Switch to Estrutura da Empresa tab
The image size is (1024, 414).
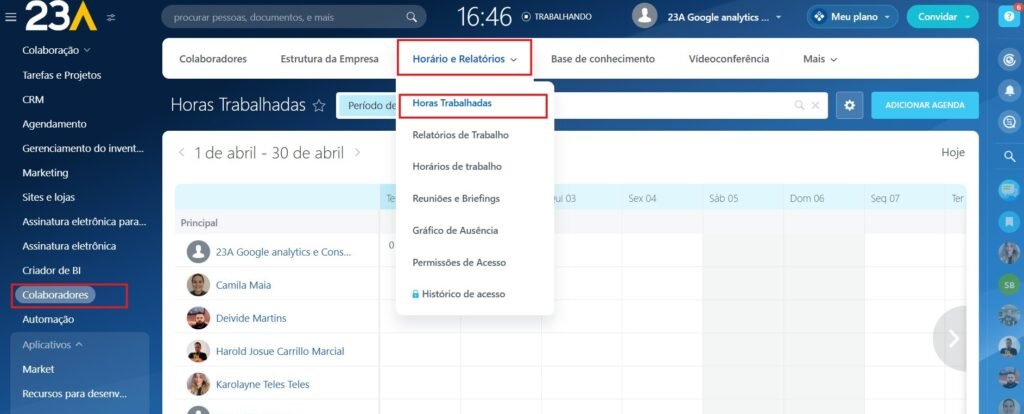[x=330, y=59]
